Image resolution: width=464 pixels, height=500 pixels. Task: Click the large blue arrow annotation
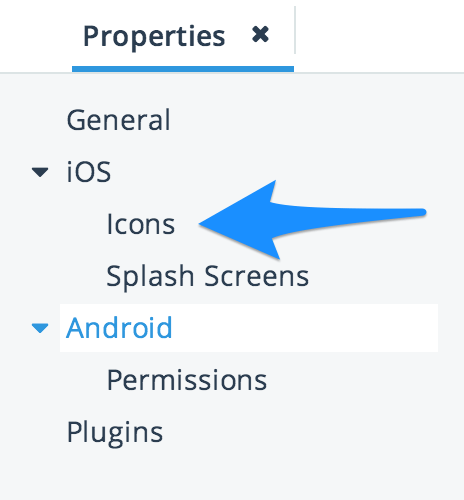point(312,220)
